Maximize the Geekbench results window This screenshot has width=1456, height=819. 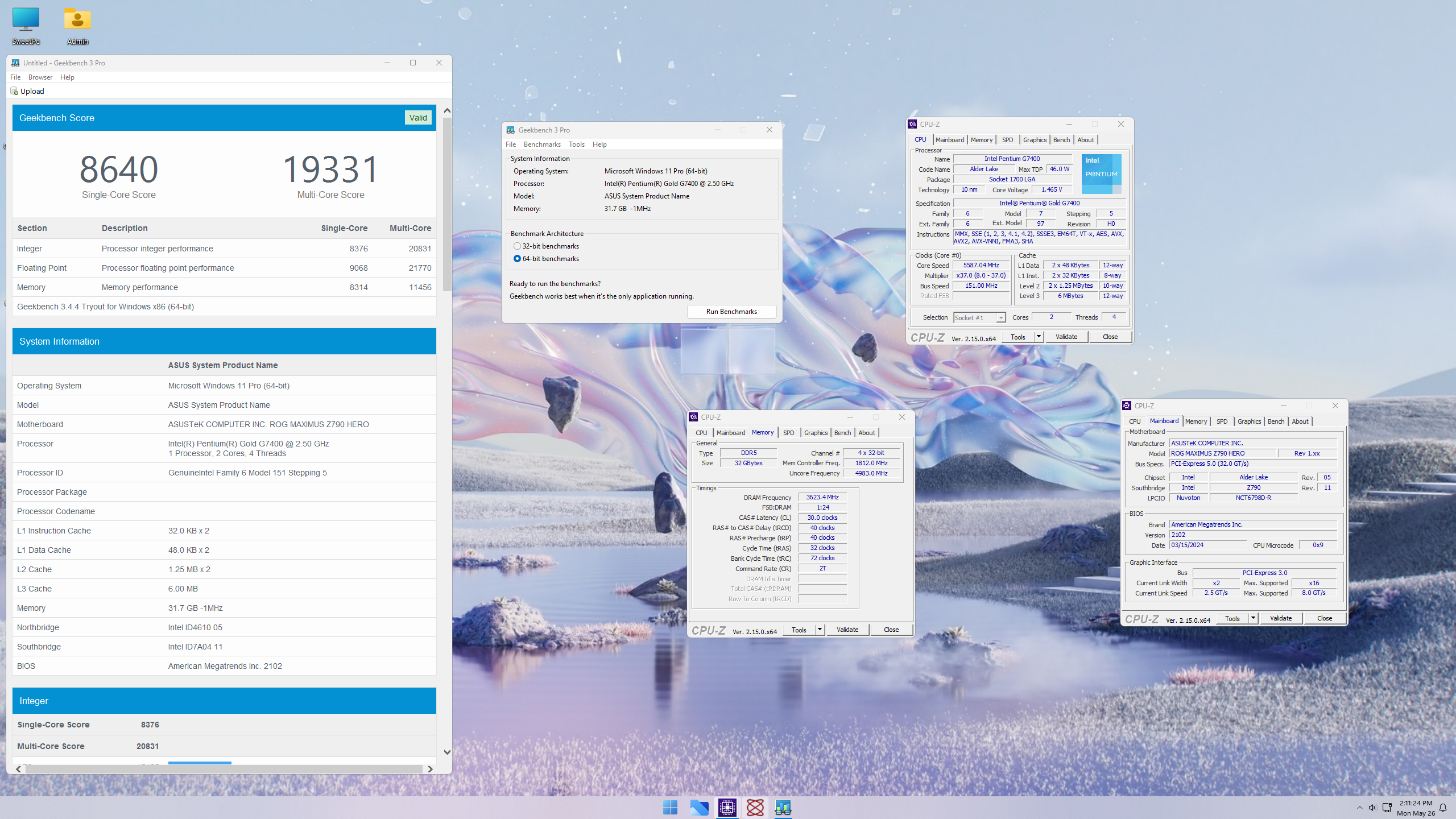pyautogui.click(x=413, y=63)
